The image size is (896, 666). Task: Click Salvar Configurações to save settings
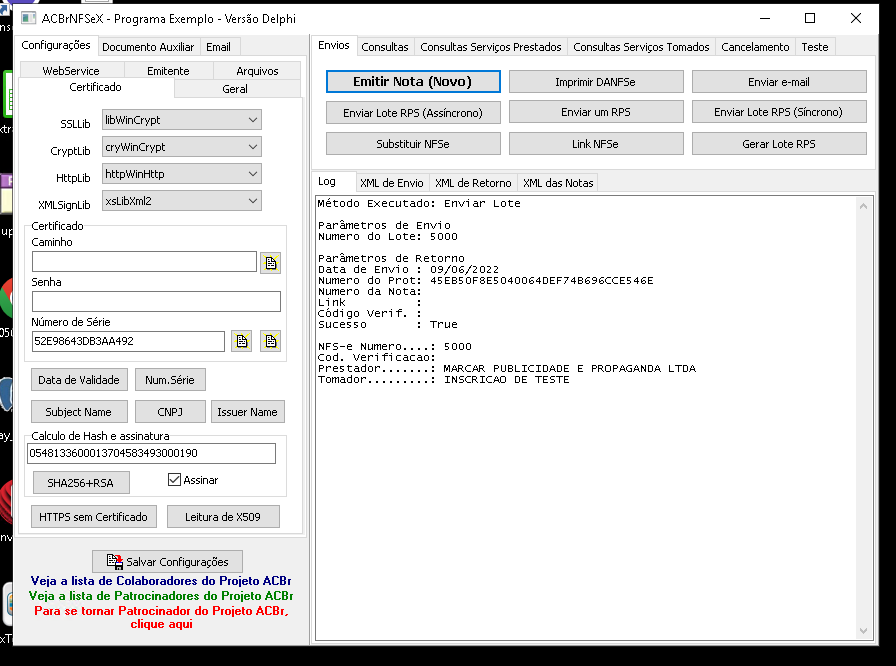click(x=167, y=561)
